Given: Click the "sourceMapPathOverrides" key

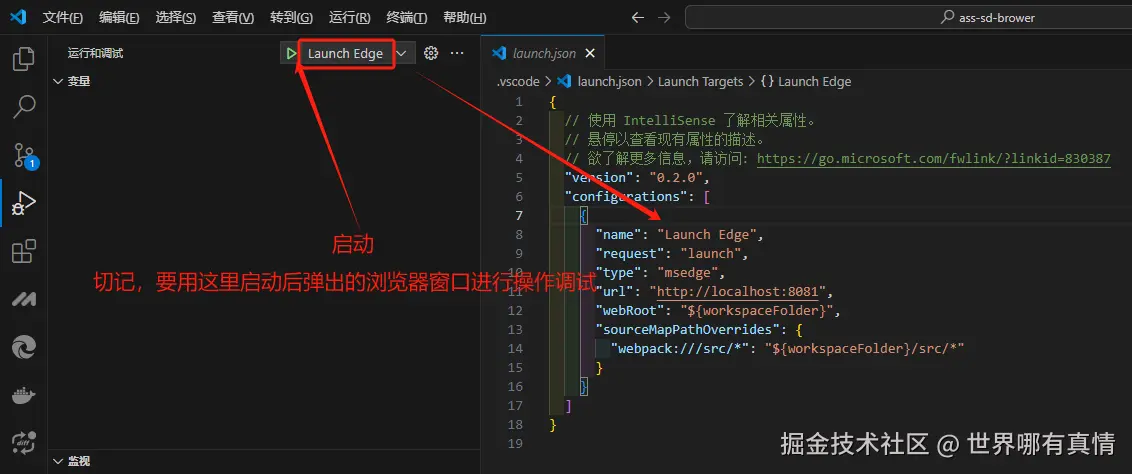Looking at the screenshot, I should 688,330.
